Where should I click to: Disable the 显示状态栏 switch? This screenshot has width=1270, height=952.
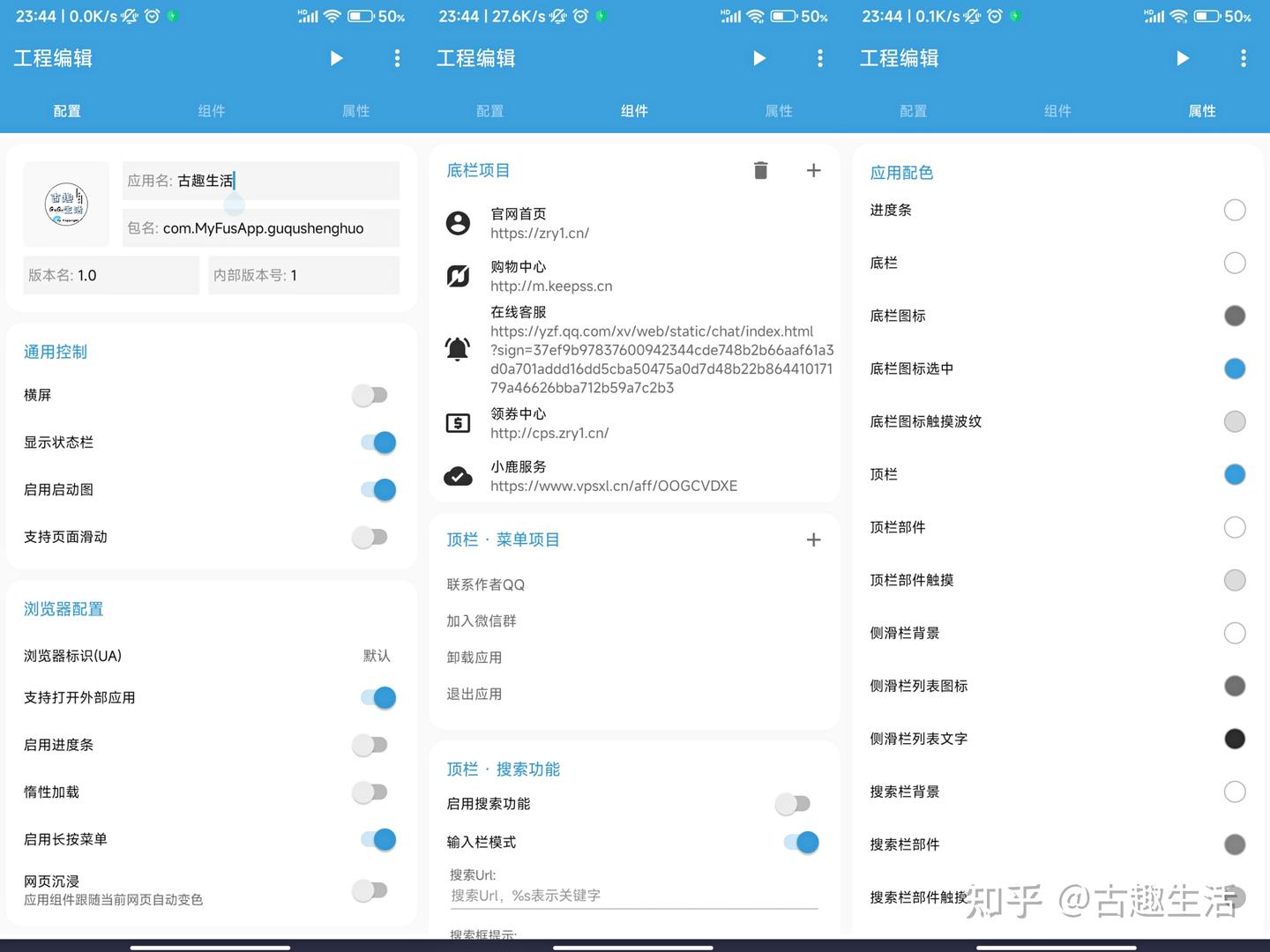point(379,442)
